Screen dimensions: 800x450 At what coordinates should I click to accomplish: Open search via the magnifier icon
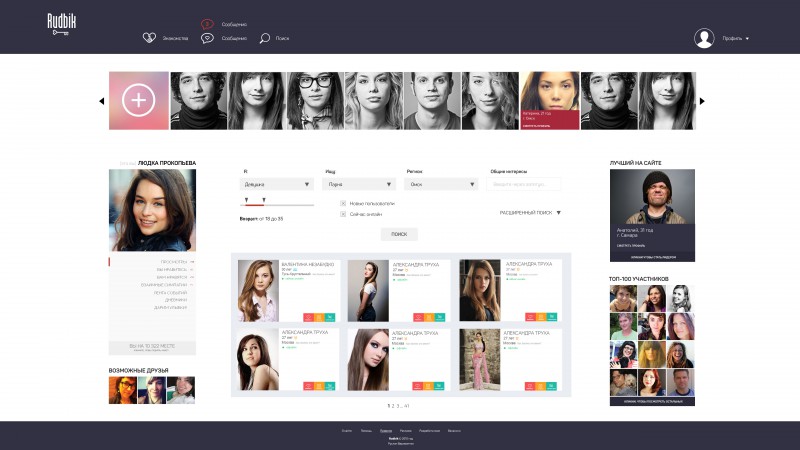point(264,38)
